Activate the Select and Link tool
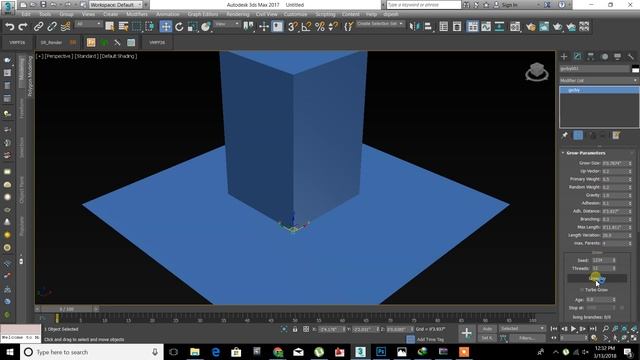Screen dimensions: 640x360 [38, 27]
